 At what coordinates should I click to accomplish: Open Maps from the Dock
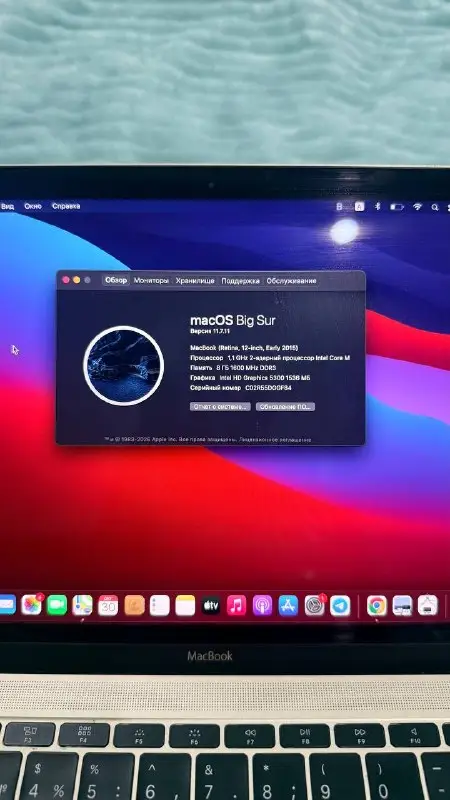click(x=82, y=605)
